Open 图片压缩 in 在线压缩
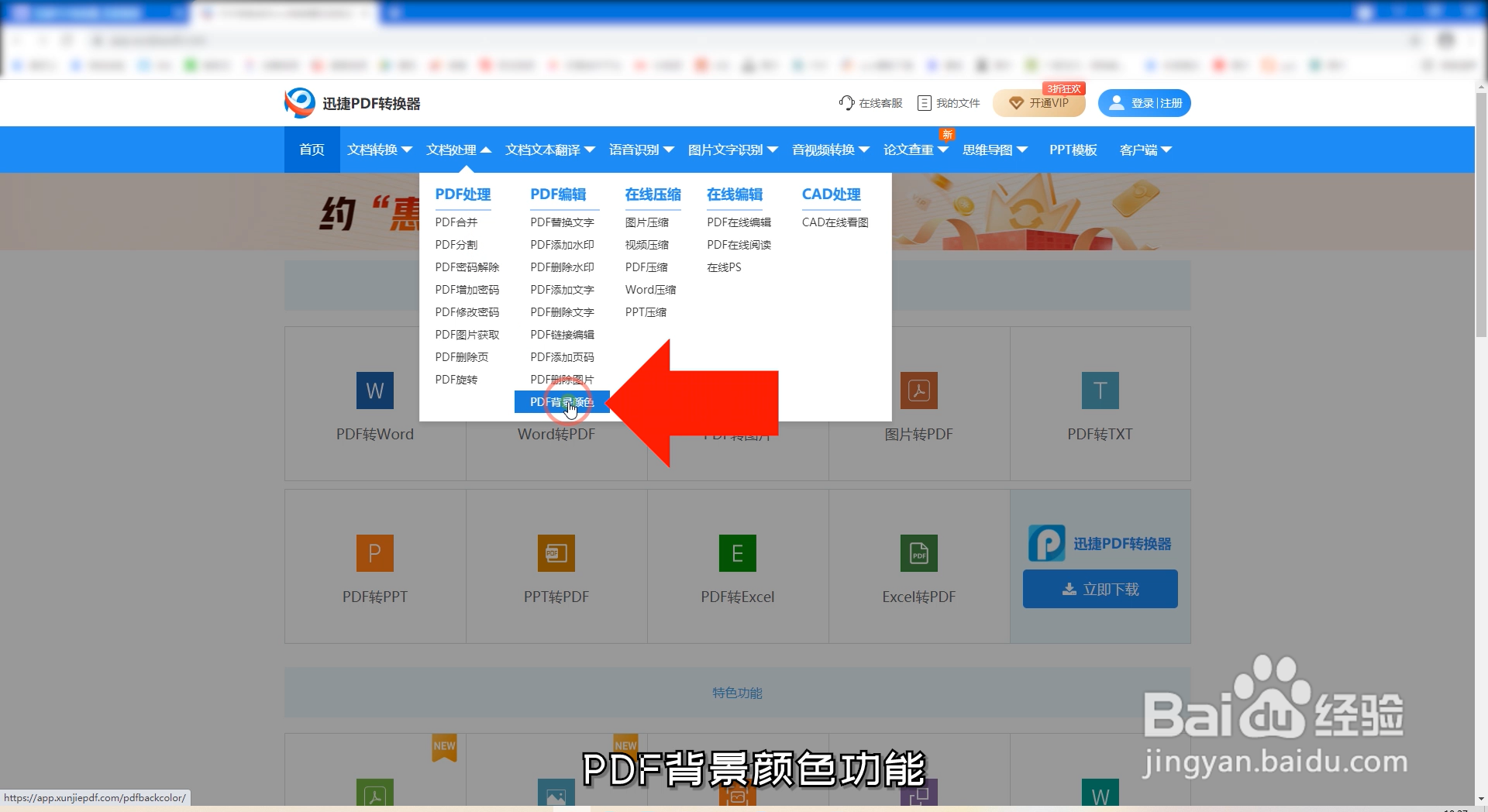Screen dimensions: 1488x812 [647, 222]
